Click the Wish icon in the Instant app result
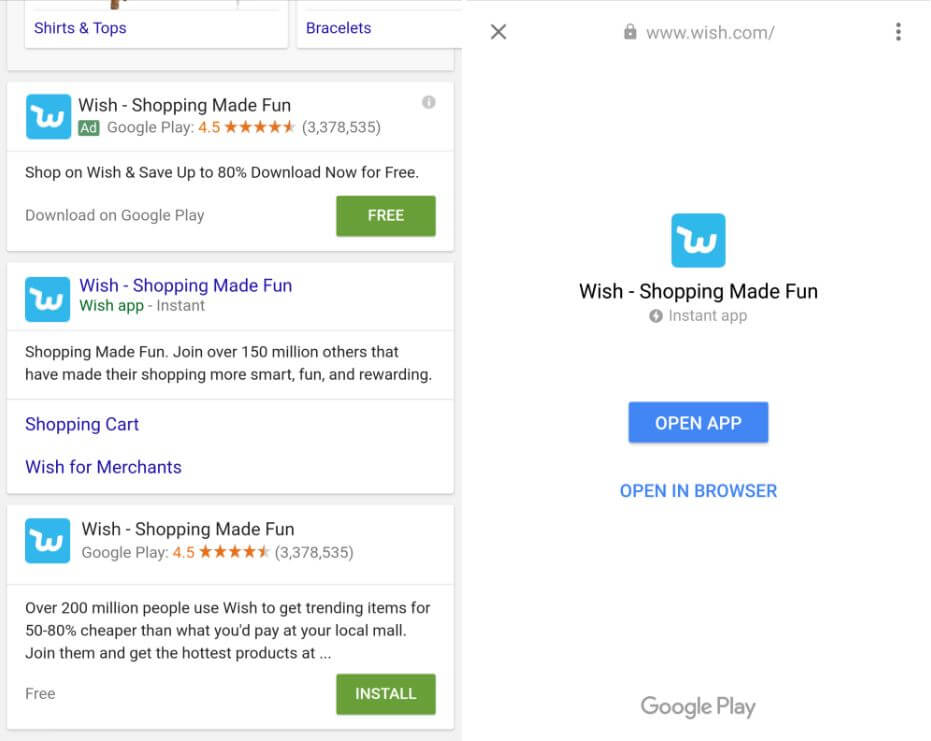 tap(48, 299)
